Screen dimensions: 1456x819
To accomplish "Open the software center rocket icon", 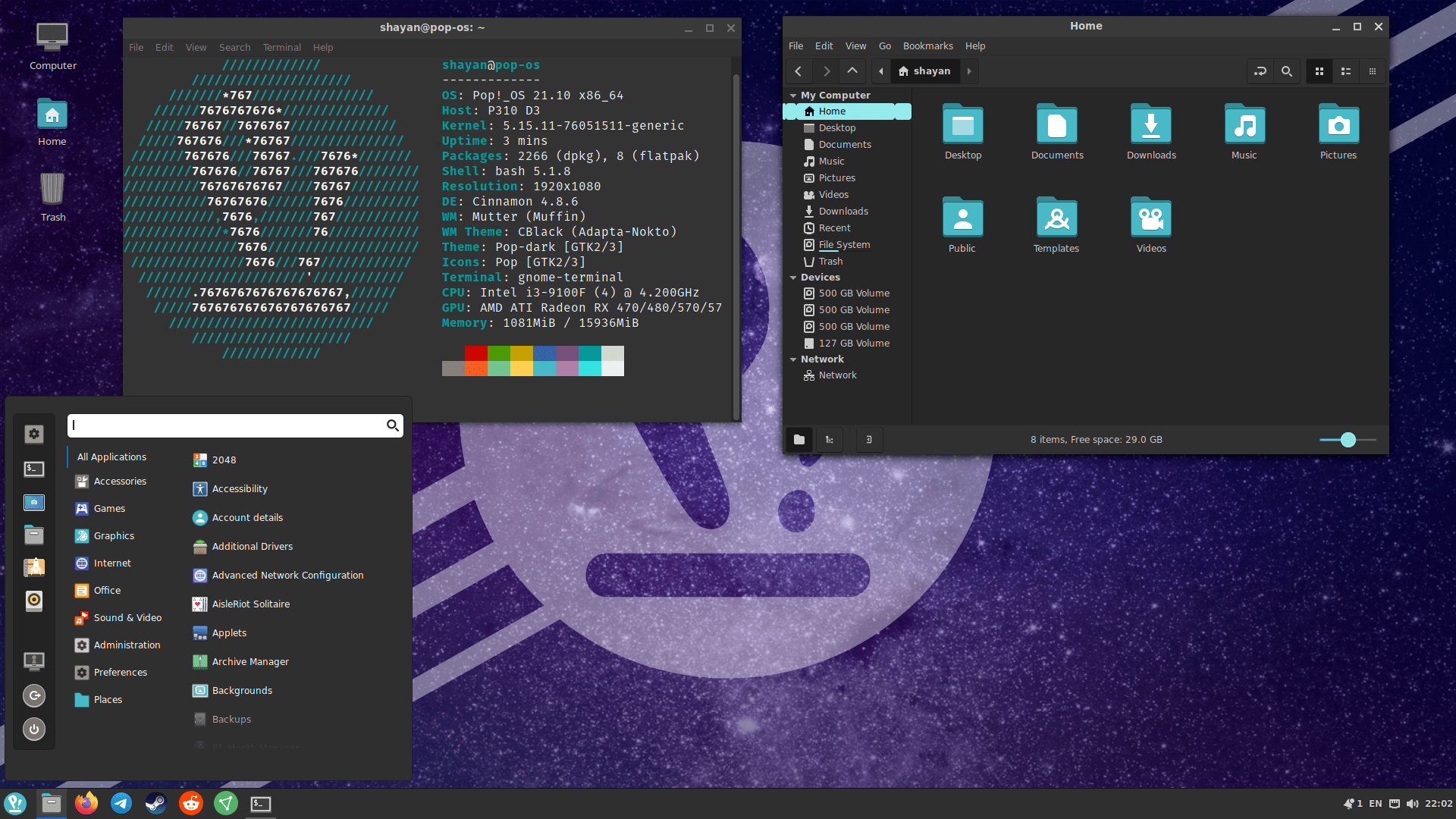I will pos(34,567).
